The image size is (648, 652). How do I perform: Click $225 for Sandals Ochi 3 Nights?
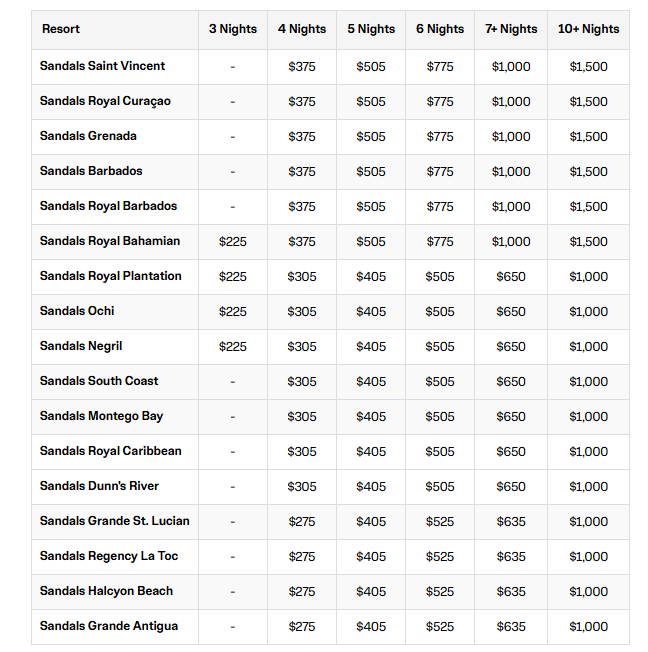click(233, 311)
